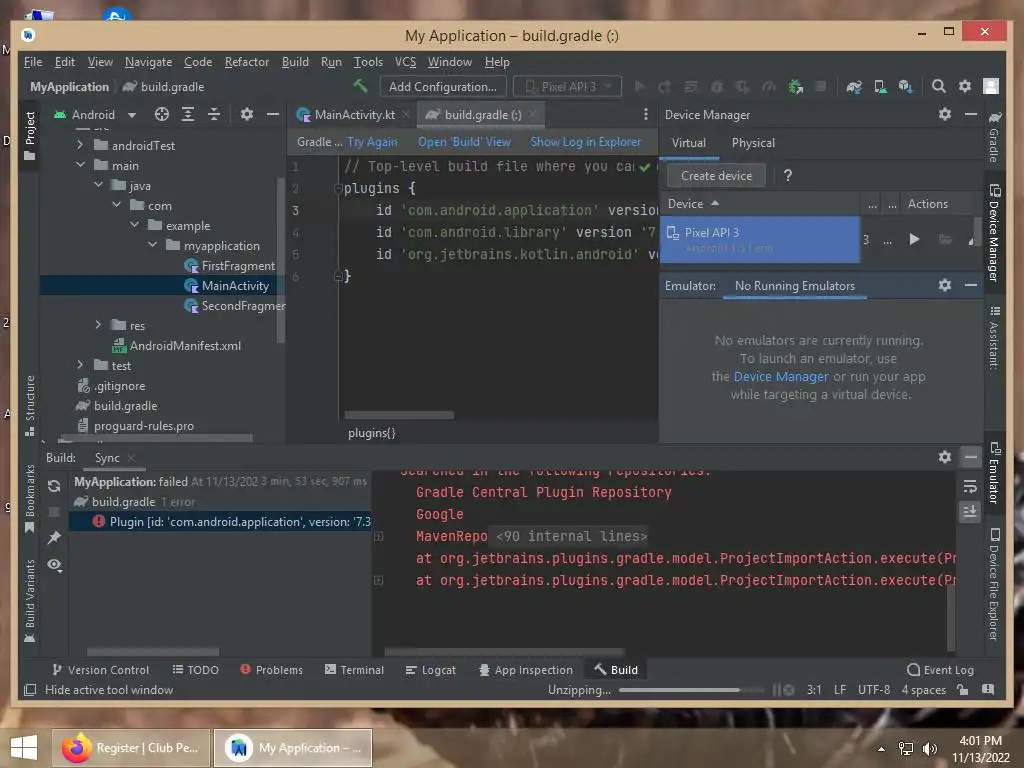Screen dimensions: 1024x768
Task: Click the Device Manager link in emulator text
Action: coord(781,377)
